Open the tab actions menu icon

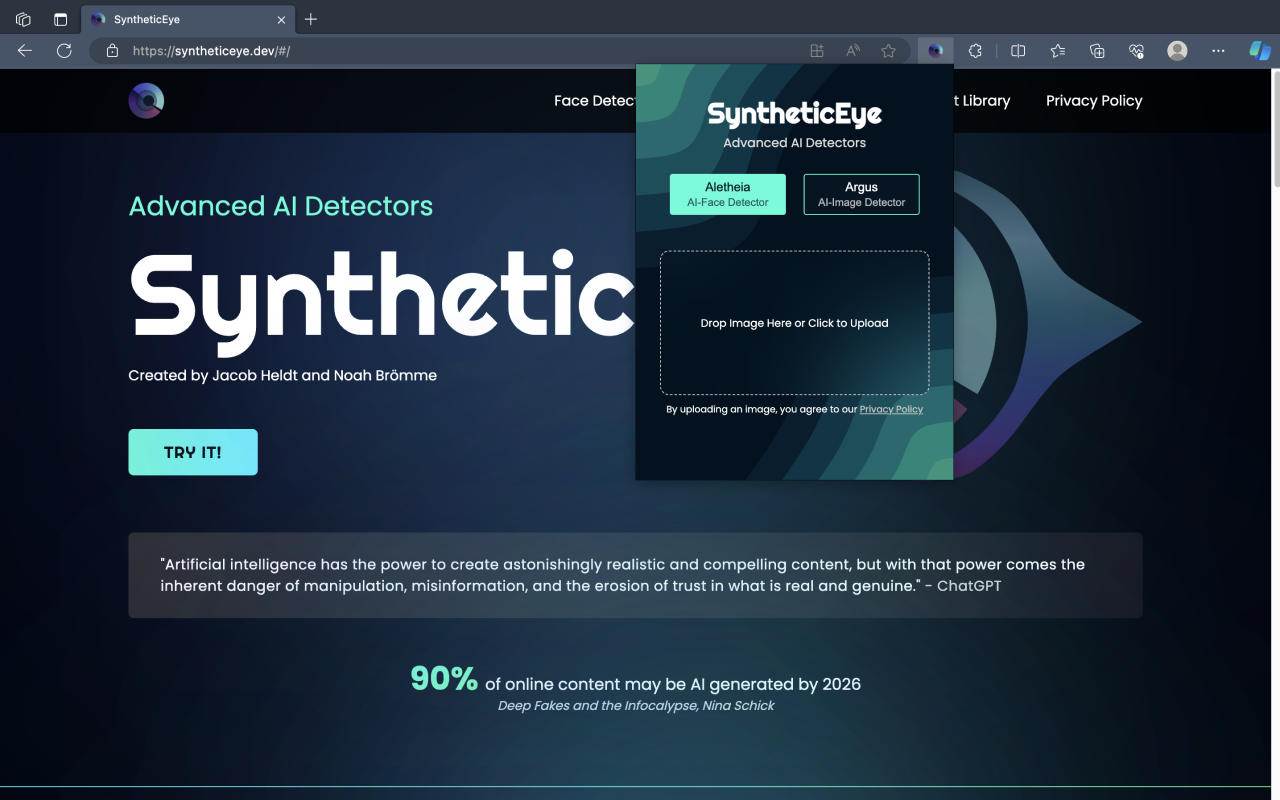pyautogui.click(x=60, y=19)
